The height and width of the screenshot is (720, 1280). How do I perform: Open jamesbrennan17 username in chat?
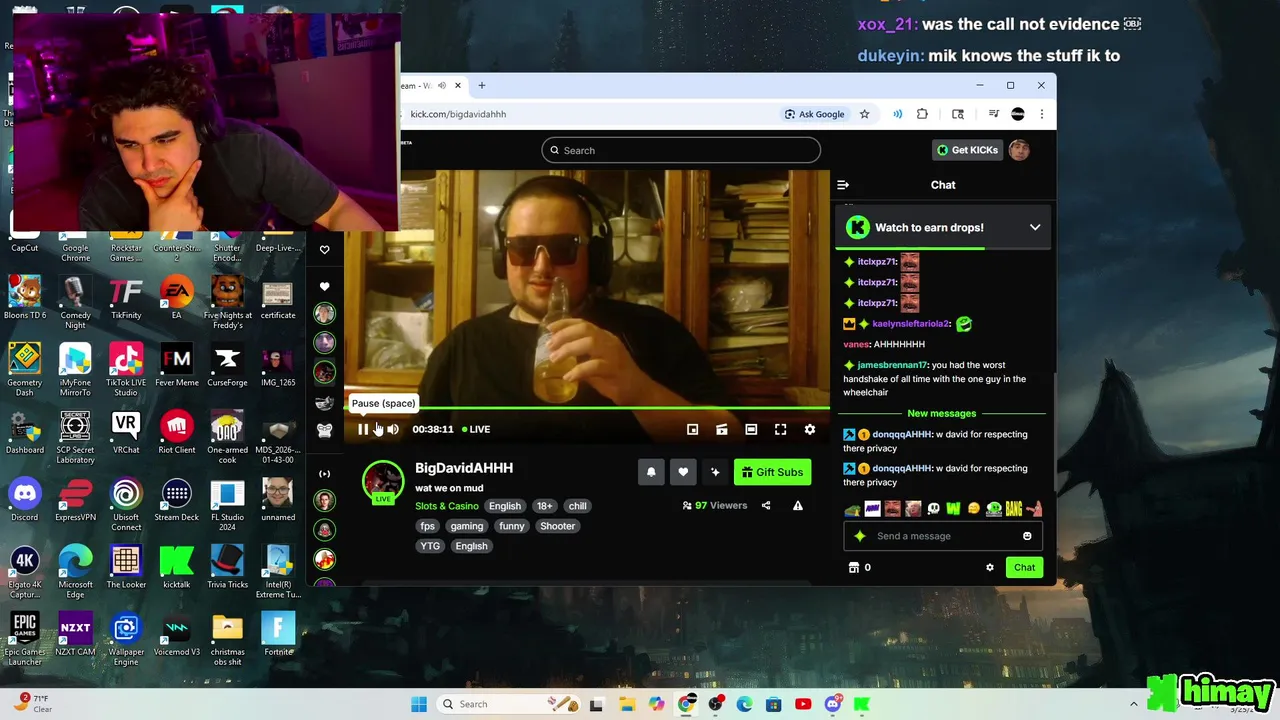pos(893,365)
